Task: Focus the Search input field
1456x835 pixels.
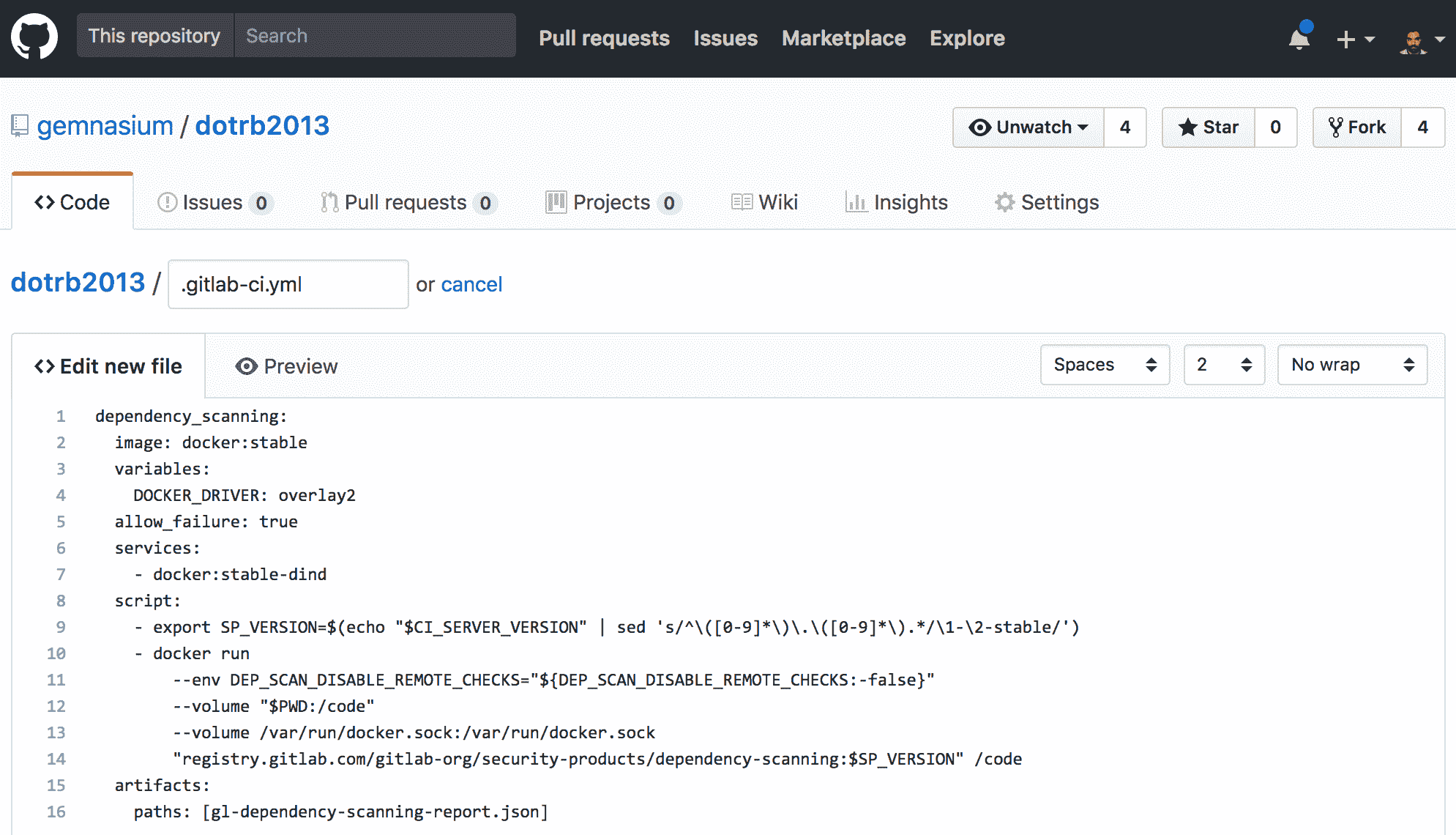Action: [375, 35]
